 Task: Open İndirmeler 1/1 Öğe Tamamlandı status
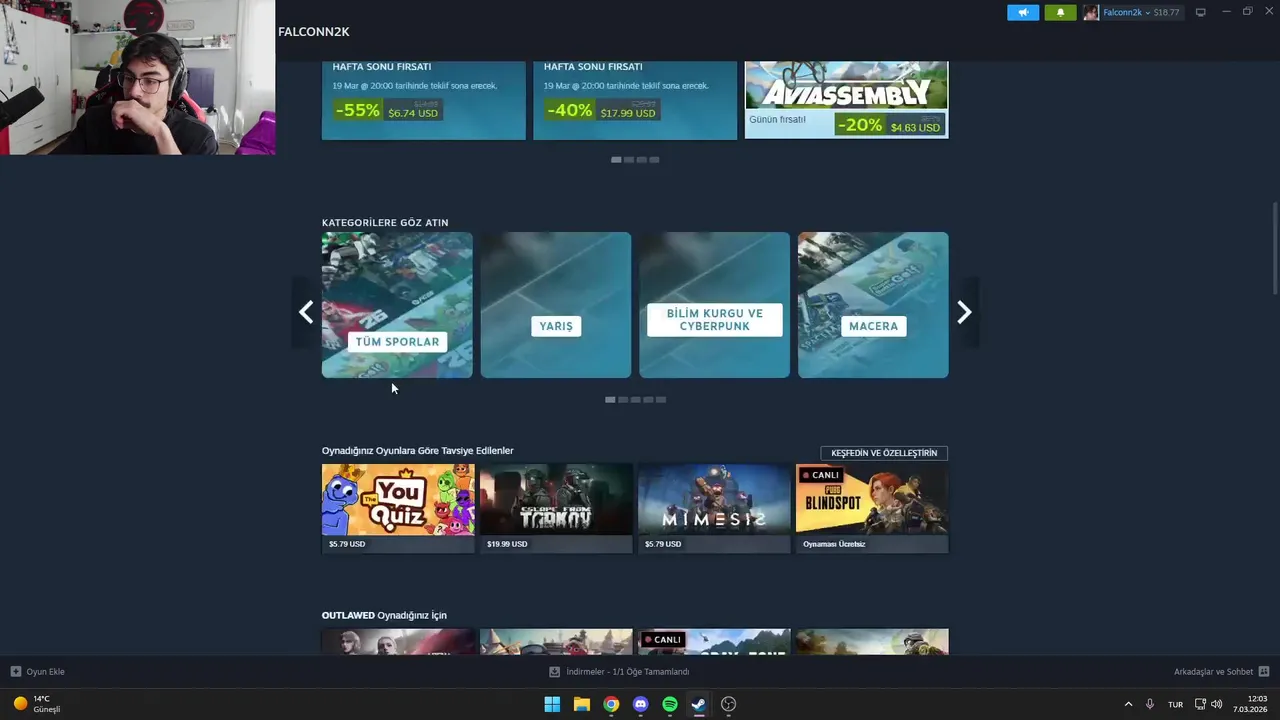pyautogui.click(x=628, y=672)
